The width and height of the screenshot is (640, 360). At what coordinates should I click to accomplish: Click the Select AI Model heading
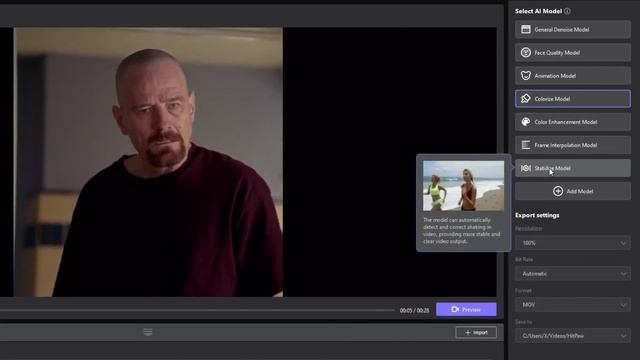point(538,11)
